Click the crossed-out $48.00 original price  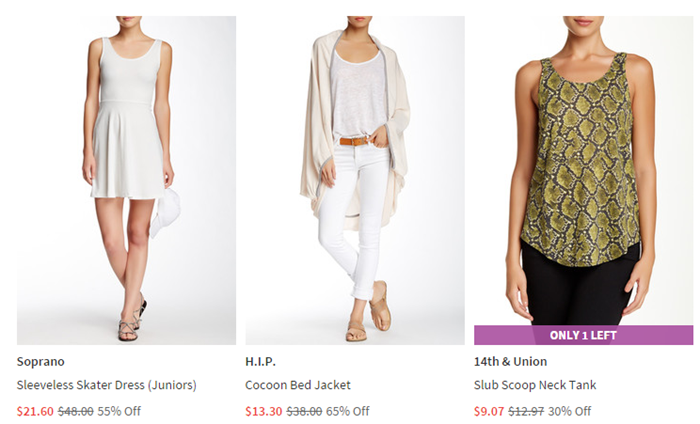pos(76,411)
